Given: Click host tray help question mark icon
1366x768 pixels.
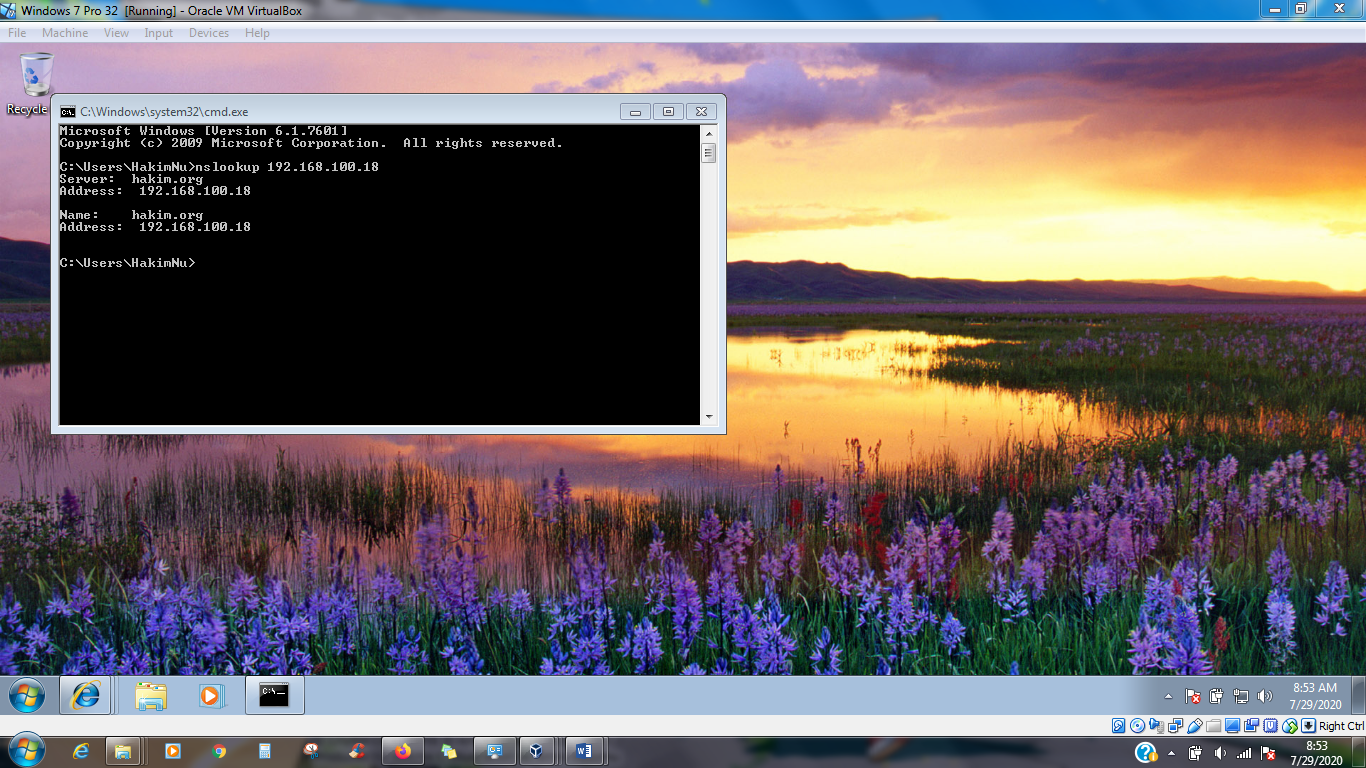Looking at the screenshot, I should coord(1146,752).
